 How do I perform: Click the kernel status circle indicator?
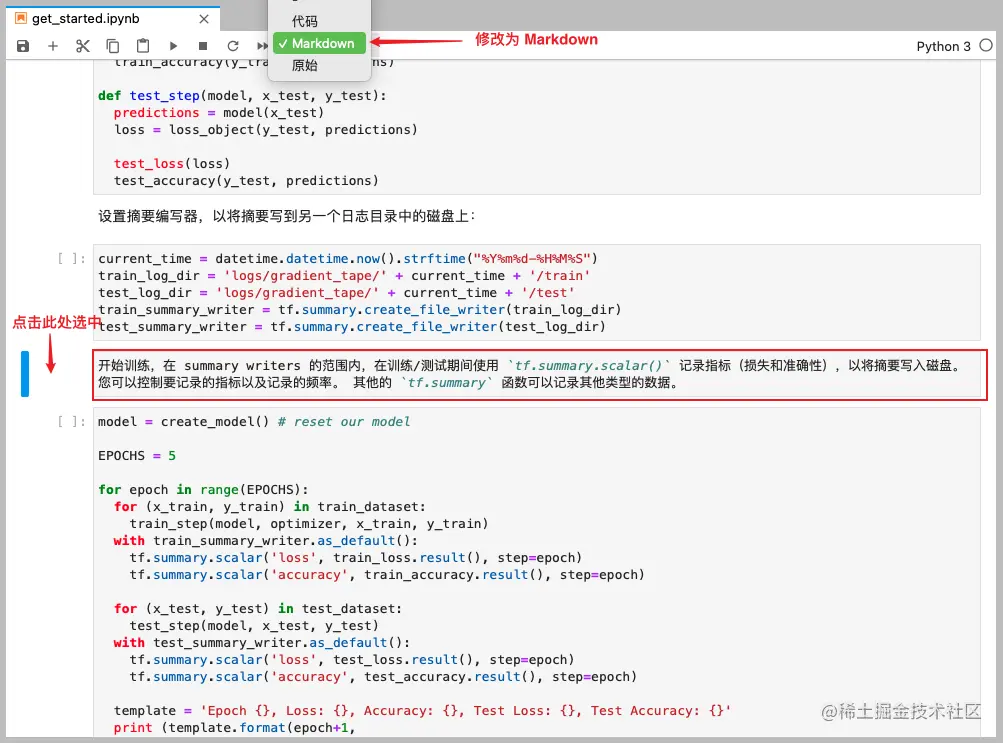point(986,45)
